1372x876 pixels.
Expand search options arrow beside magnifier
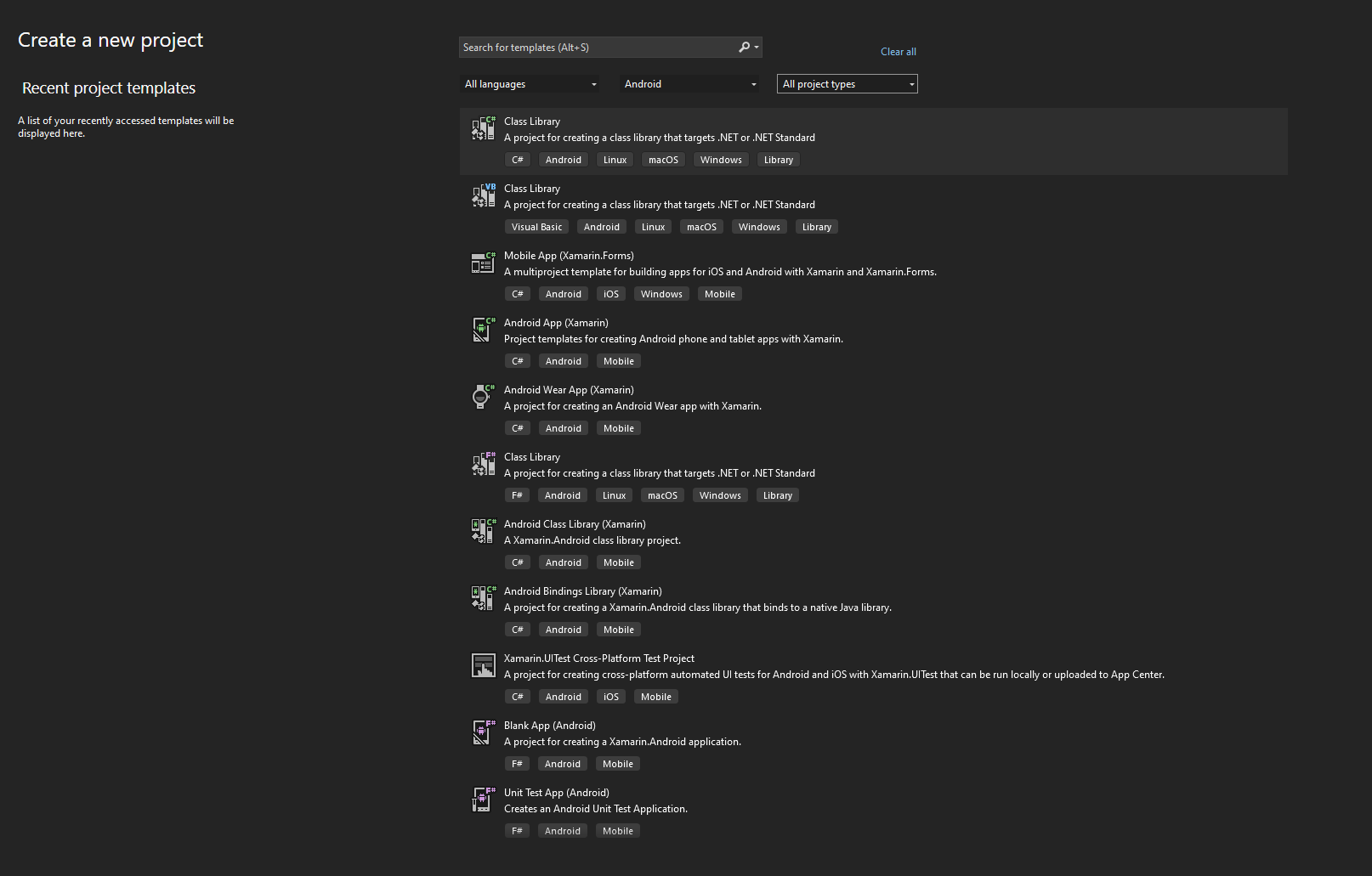757,48
